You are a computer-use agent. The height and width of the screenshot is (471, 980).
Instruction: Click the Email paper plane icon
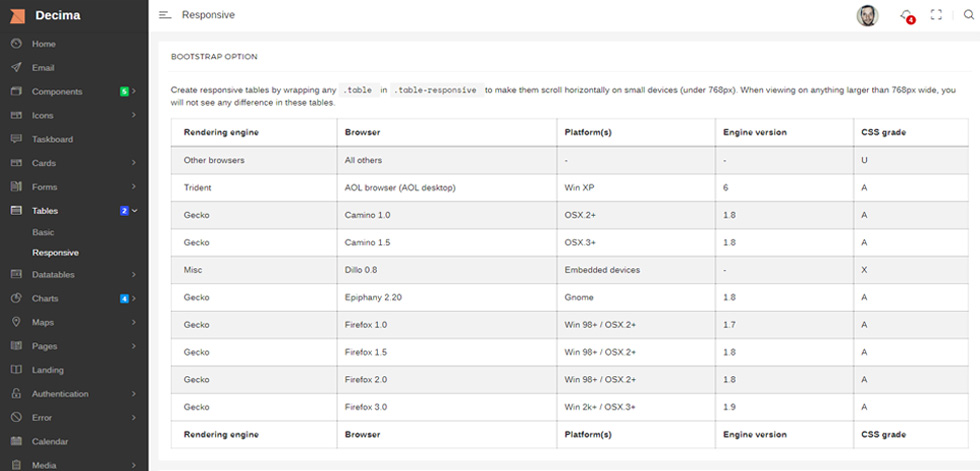(x=17, y=67)
